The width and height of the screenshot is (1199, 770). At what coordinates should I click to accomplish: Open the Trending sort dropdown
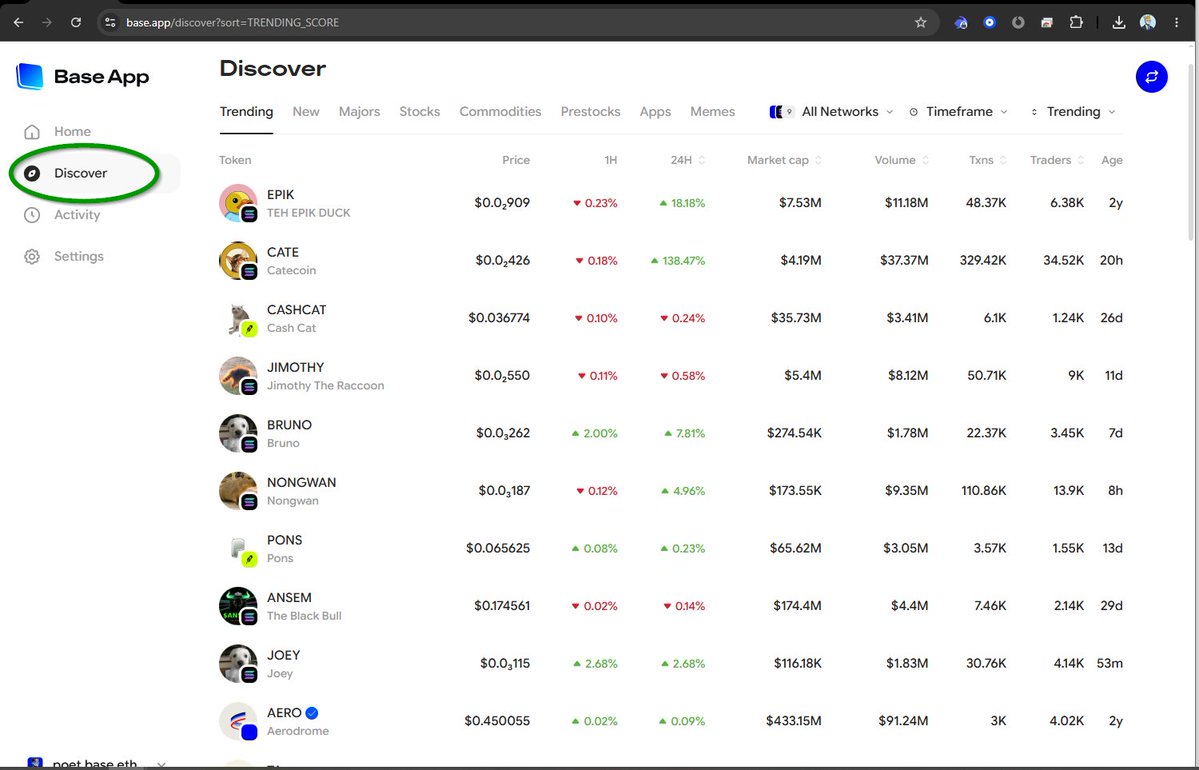1073,112
